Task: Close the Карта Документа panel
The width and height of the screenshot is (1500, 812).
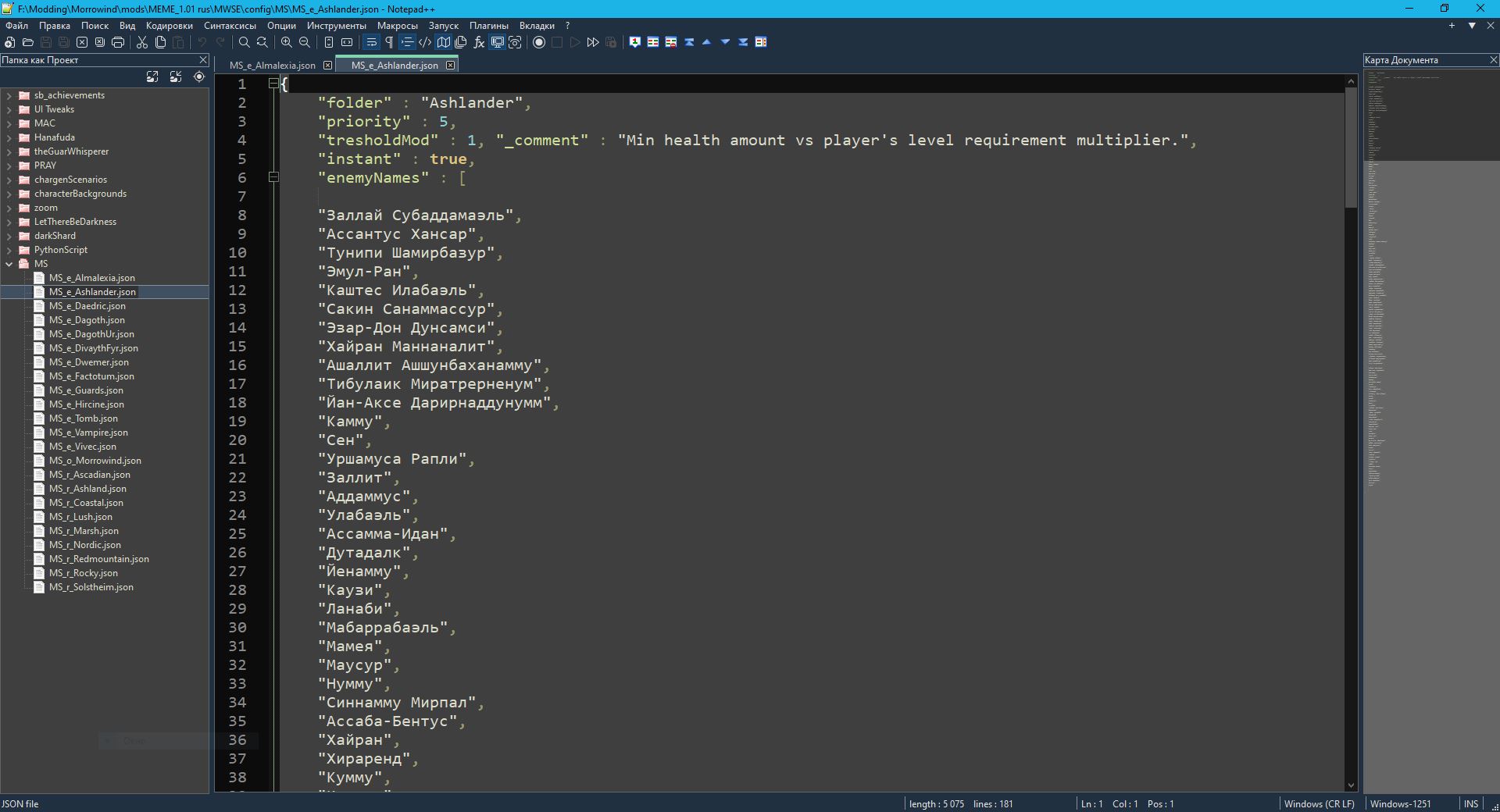Action: pos(1493,60)
